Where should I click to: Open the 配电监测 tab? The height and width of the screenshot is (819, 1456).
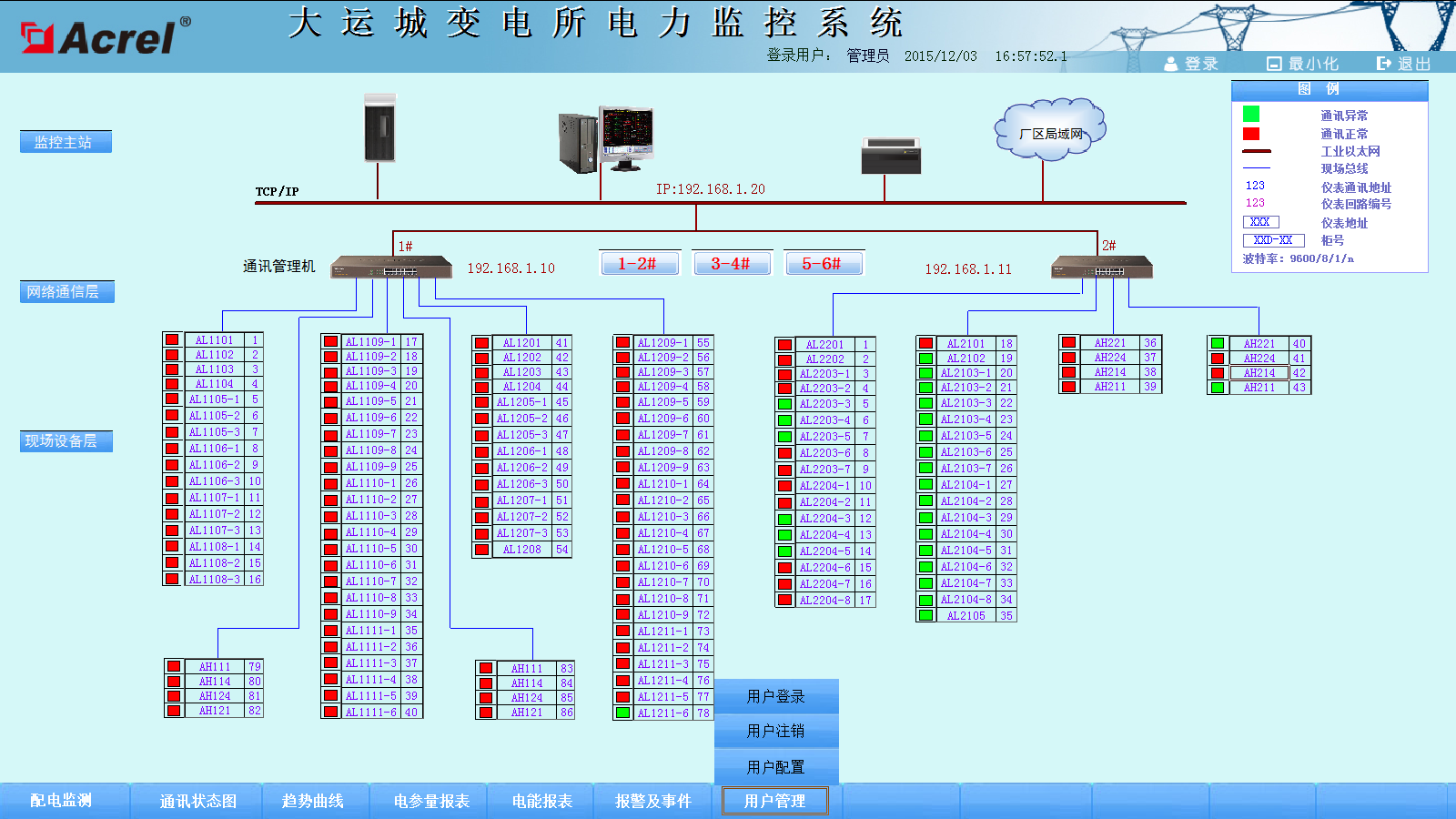point(61,801)
